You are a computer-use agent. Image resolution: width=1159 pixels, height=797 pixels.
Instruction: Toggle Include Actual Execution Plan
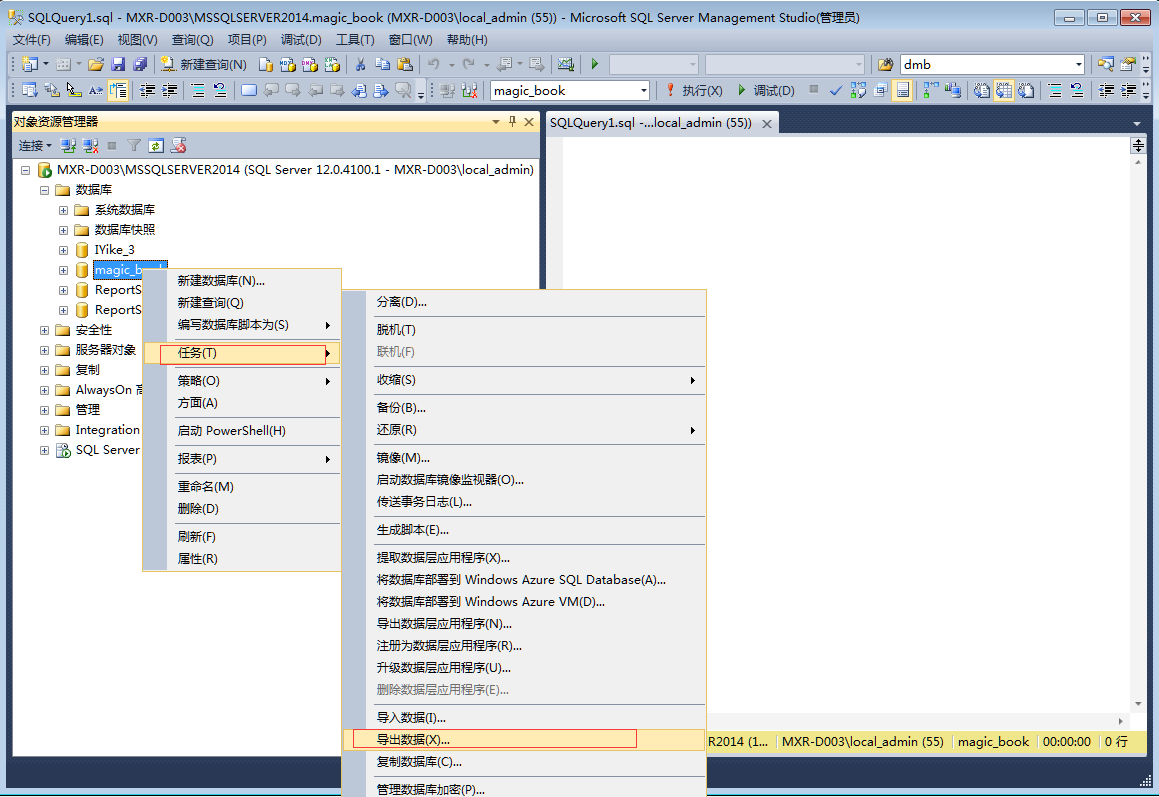(931, 90)
